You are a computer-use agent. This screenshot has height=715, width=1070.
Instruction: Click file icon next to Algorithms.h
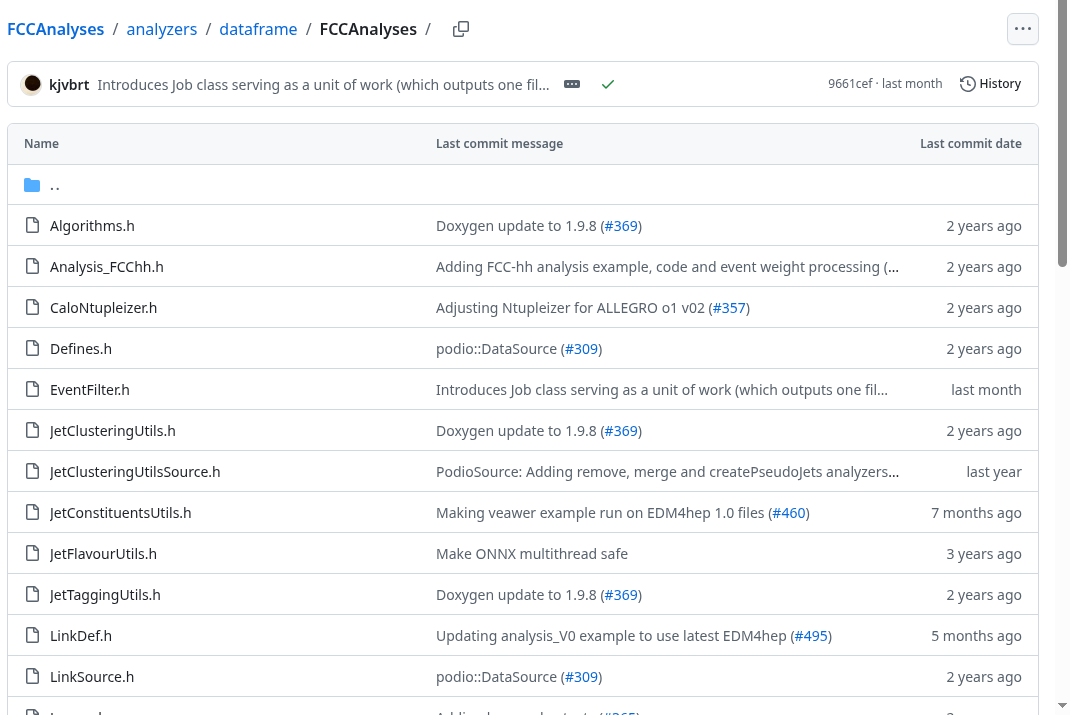pos(32,226)
